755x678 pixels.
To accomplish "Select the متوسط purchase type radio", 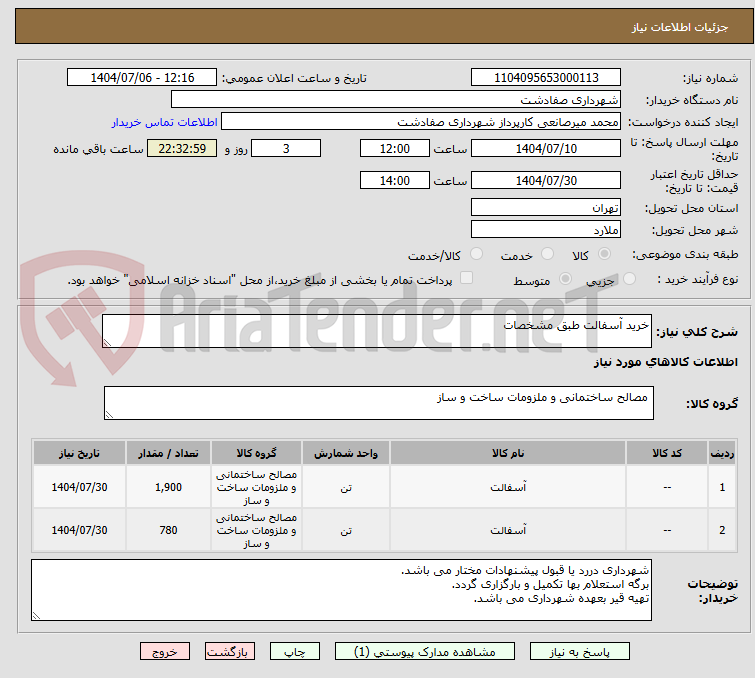I will pyautogui.click(x=565, y=279).
